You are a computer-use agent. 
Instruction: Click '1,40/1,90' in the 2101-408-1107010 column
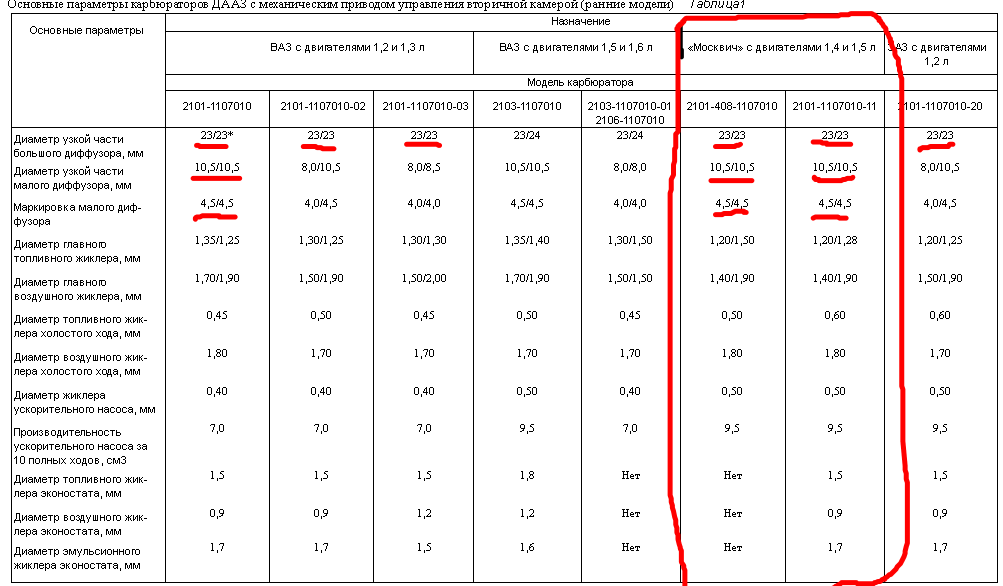click(732, 278)
